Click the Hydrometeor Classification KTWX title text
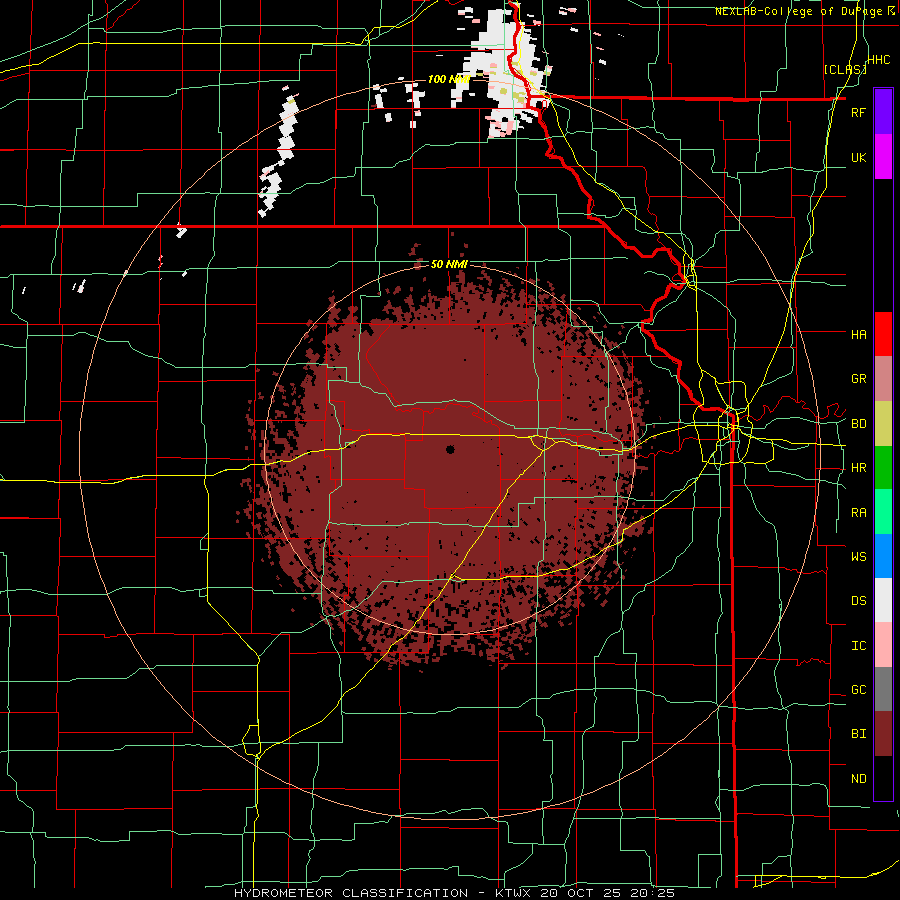The image size is (900, 900). (x=454, y=893)
